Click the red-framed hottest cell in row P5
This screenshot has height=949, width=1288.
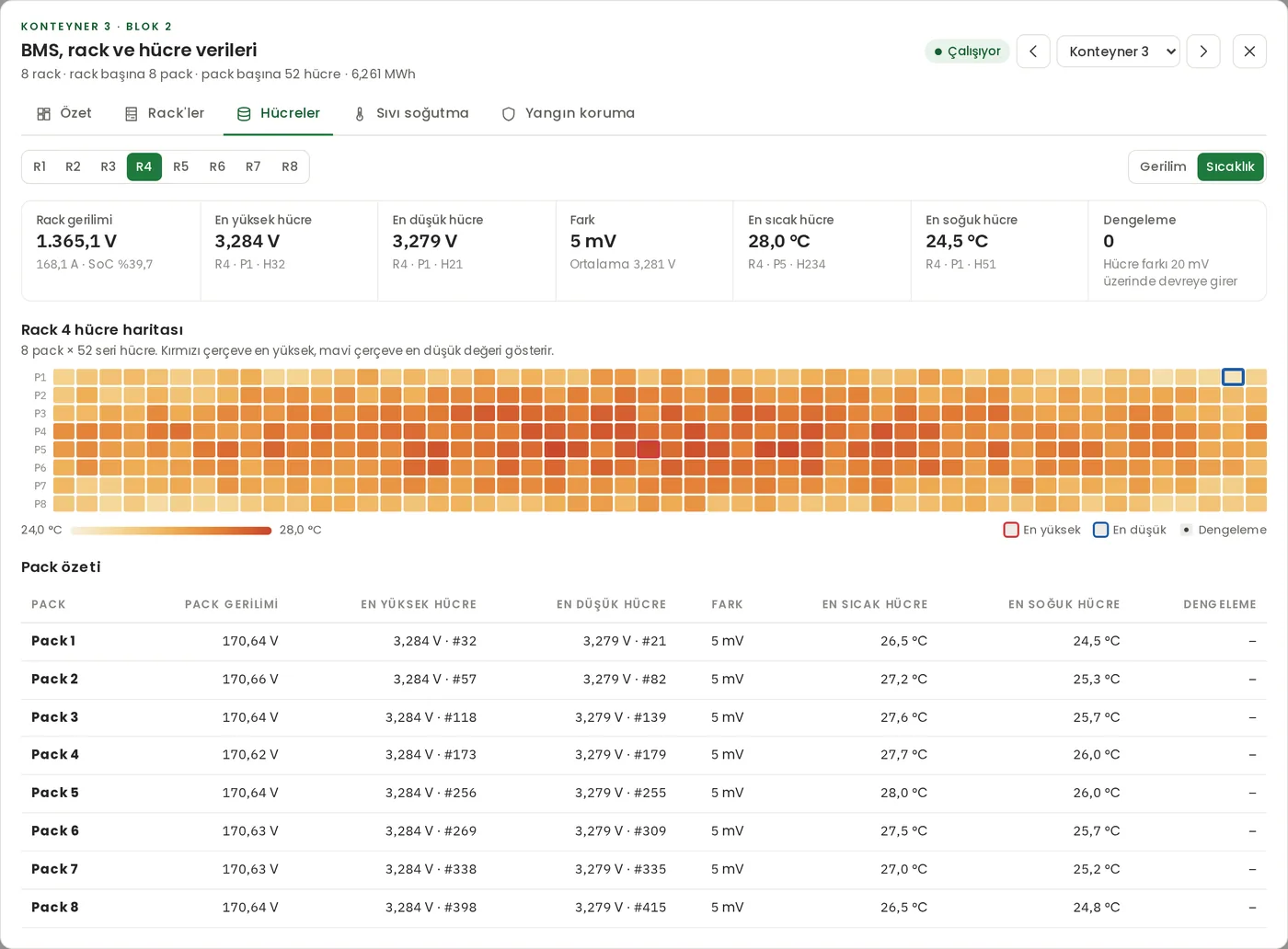[x=649, y=450]
